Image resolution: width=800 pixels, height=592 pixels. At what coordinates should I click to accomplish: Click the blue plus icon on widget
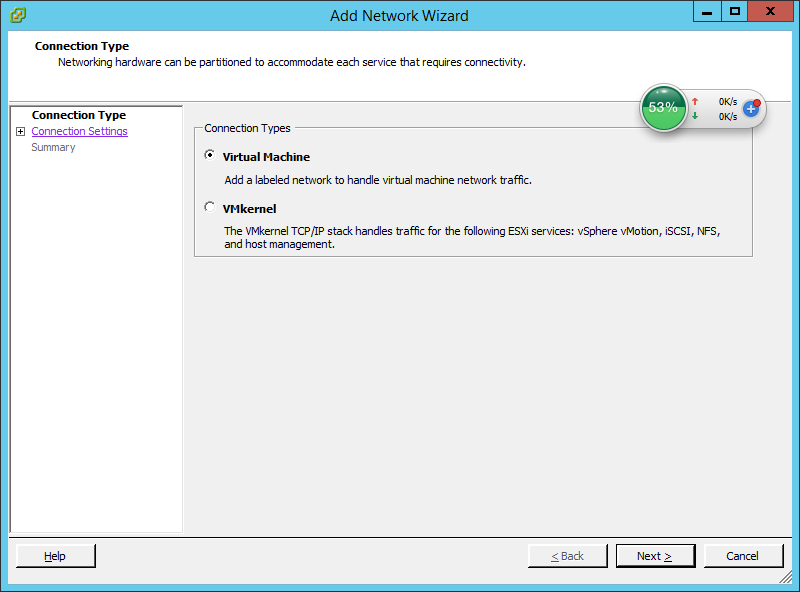751,108
